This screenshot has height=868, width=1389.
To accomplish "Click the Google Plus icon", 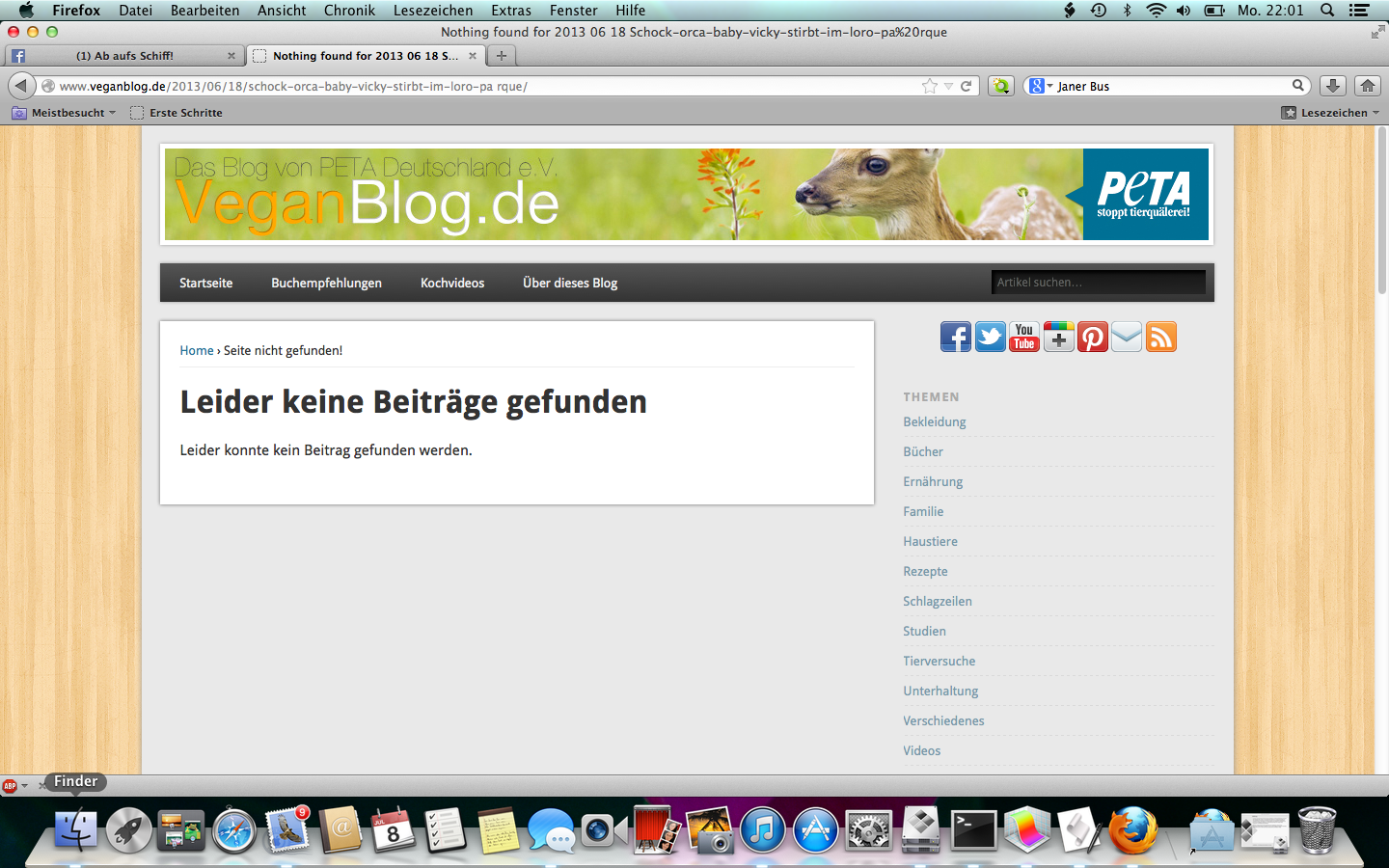I will 1058,338.
